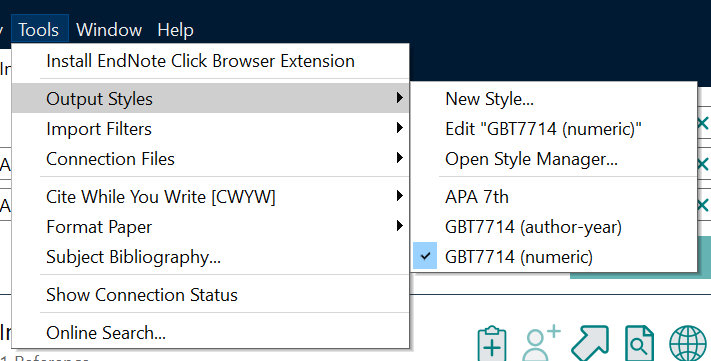
Task: Expand the Connection Files arrow
Action: 399,158
